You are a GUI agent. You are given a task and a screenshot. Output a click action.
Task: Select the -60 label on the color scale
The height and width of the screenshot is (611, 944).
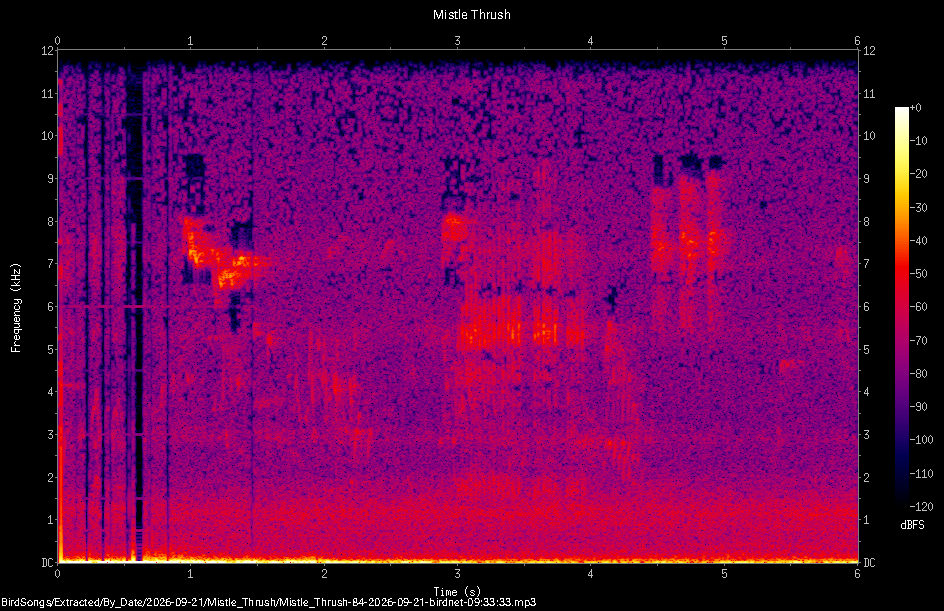tap(919, 307)
